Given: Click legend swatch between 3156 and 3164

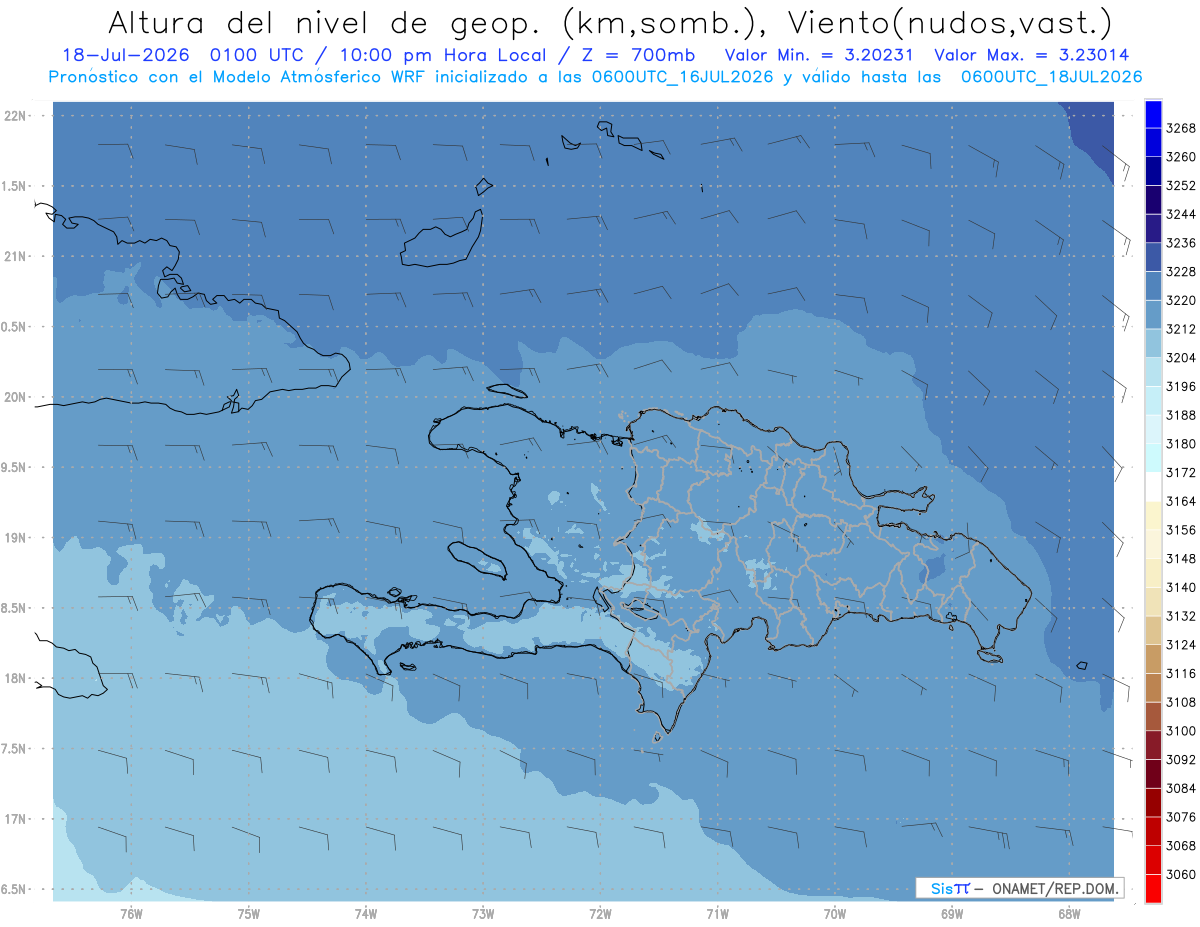Looking at the screenshot, I should 1153,516.
